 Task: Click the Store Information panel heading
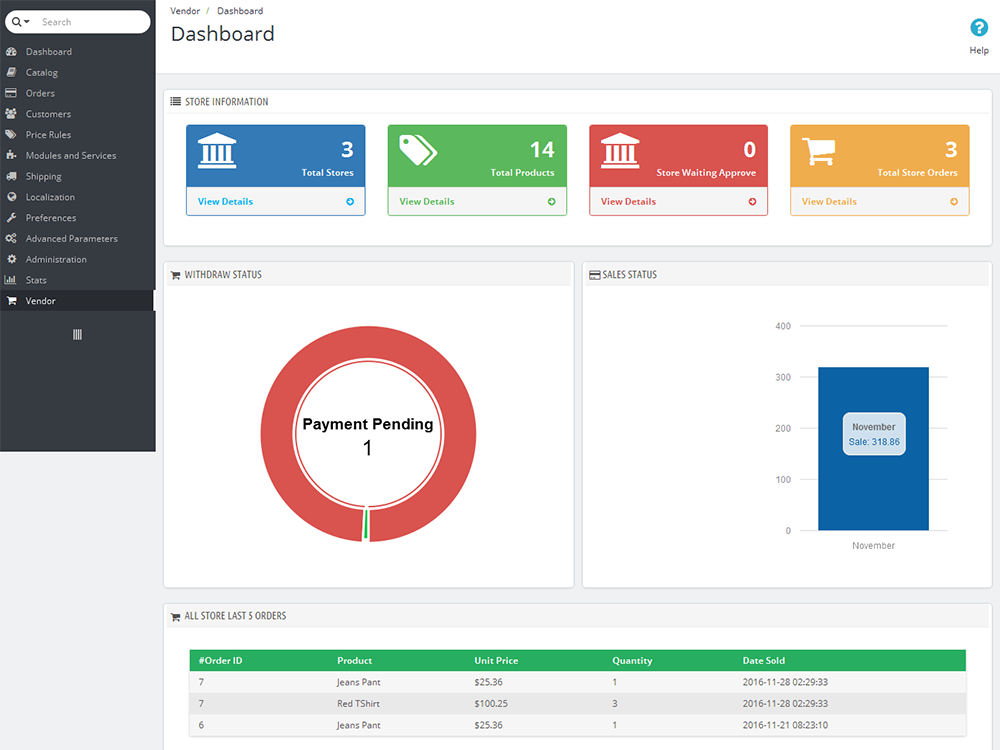click(226, 102)
